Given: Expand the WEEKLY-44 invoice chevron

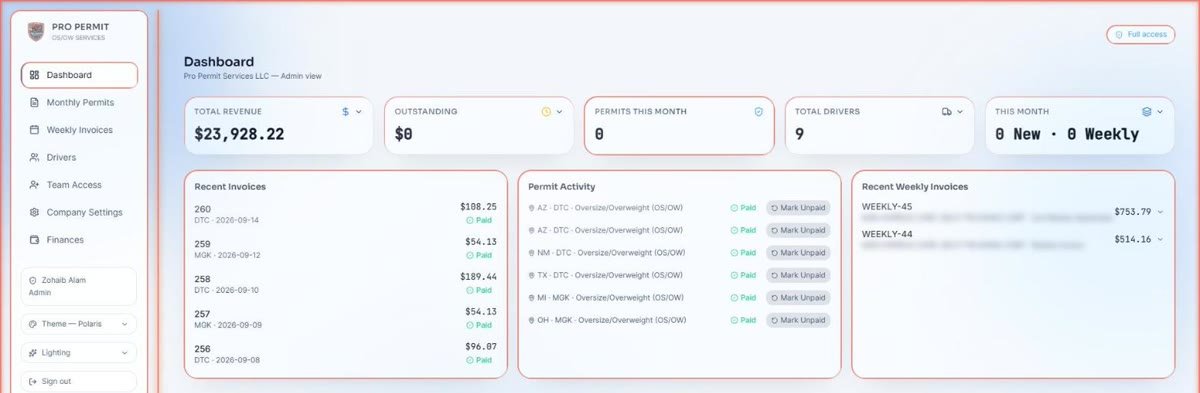Looking at the screenshot, I should (1160, 240).
